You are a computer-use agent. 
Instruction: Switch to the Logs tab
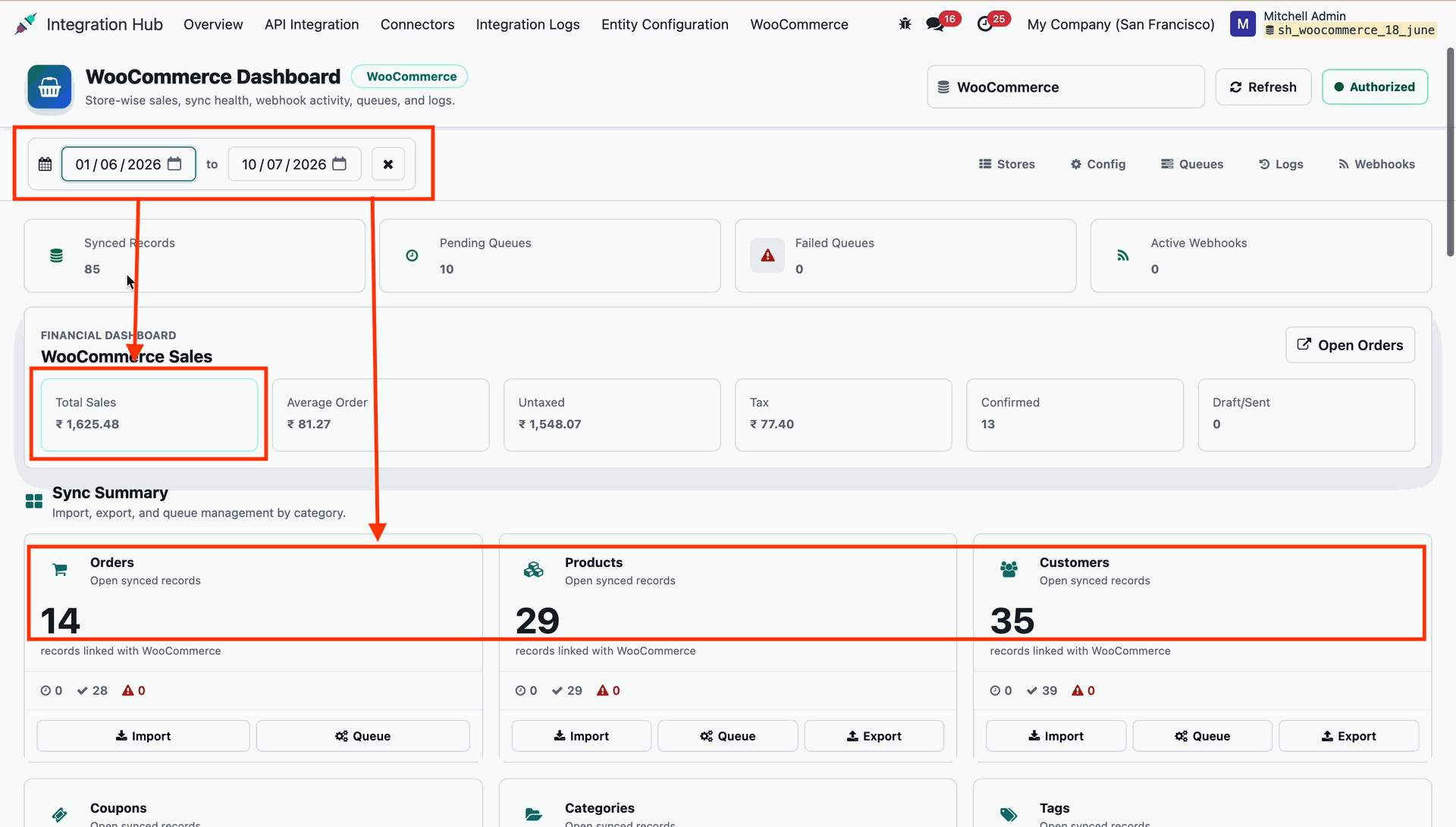tap(1281, 164)
